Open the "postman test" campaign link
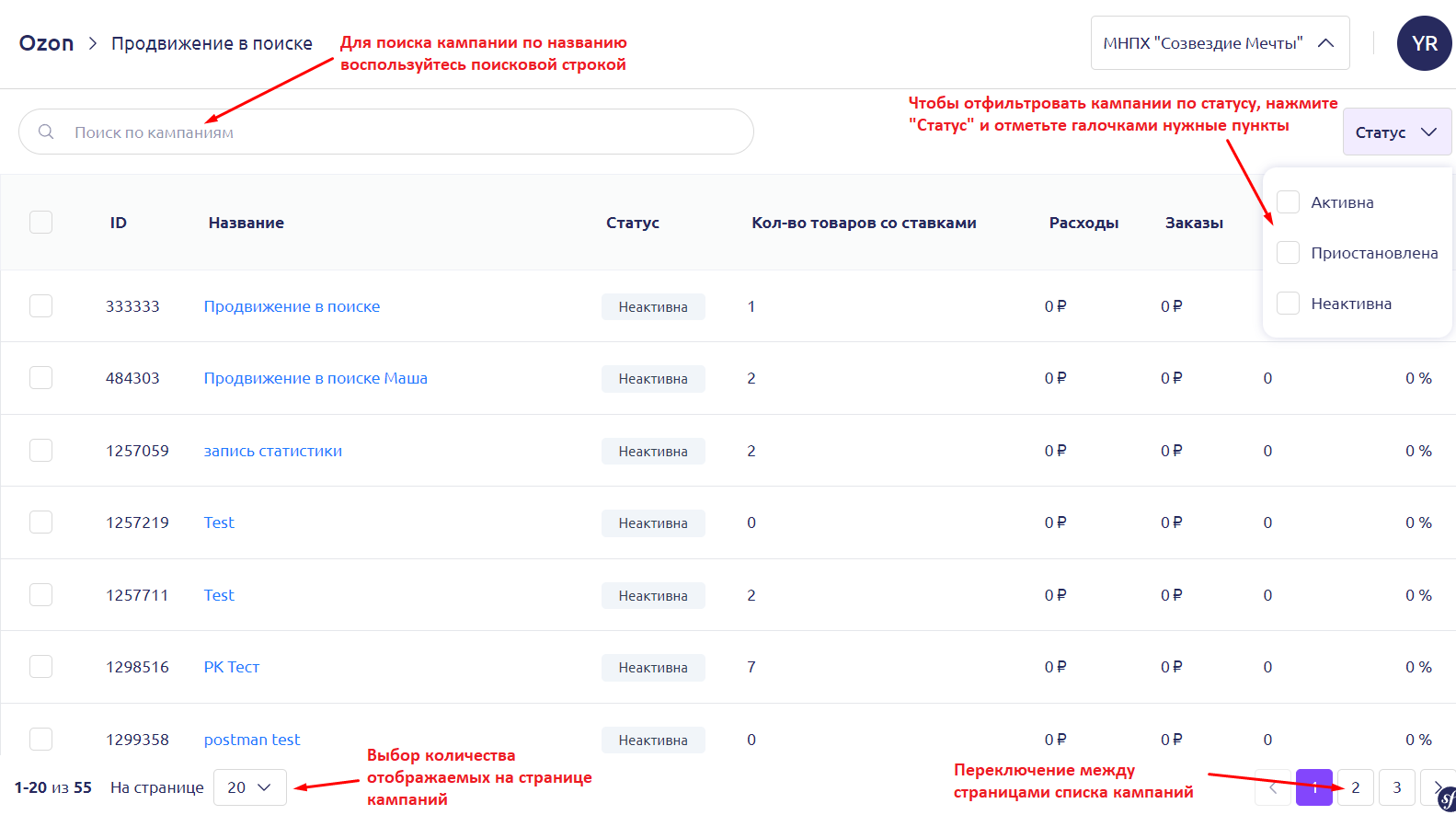1456x815 pixels. coord(252,740)
